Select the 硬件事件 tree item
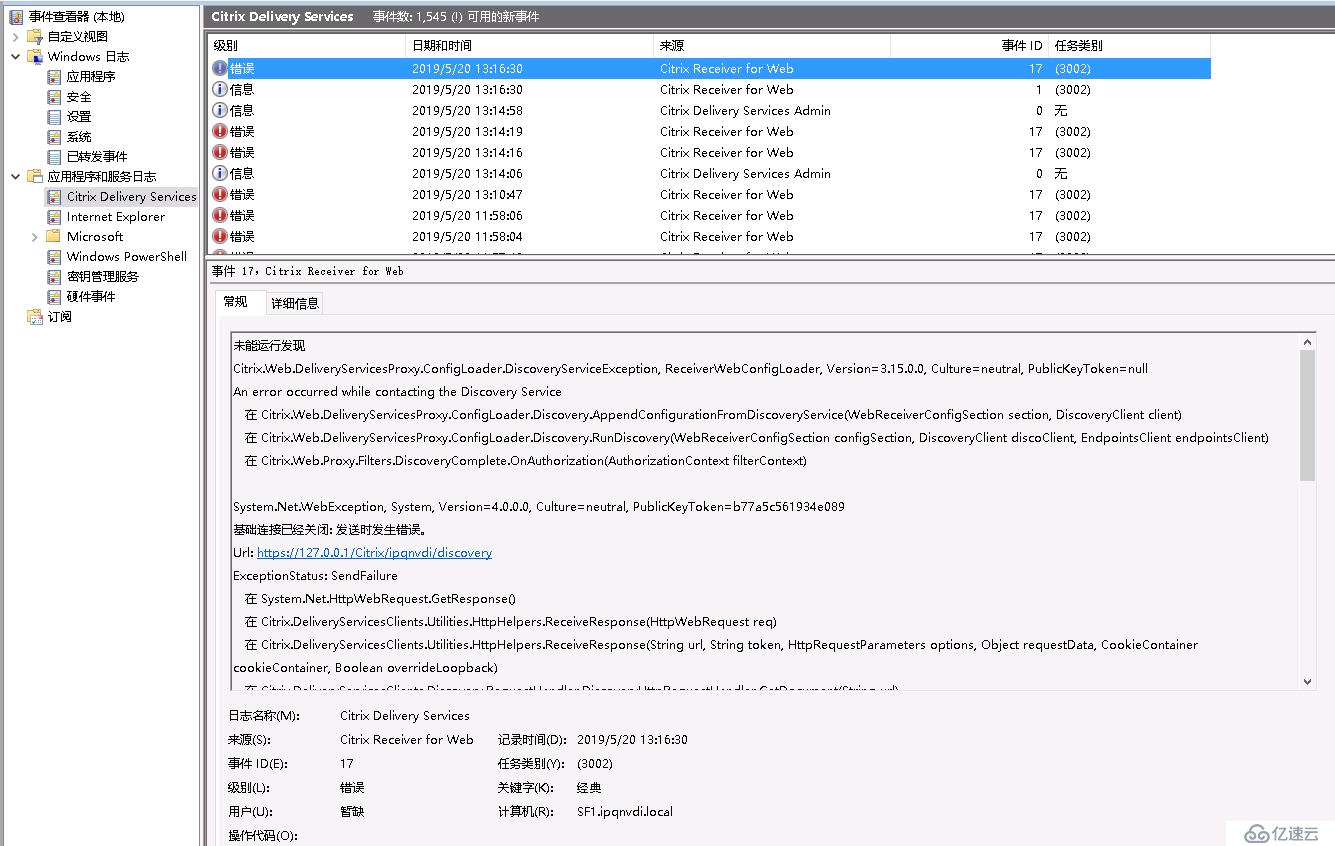1335x846 pixels. click(91, 297)
